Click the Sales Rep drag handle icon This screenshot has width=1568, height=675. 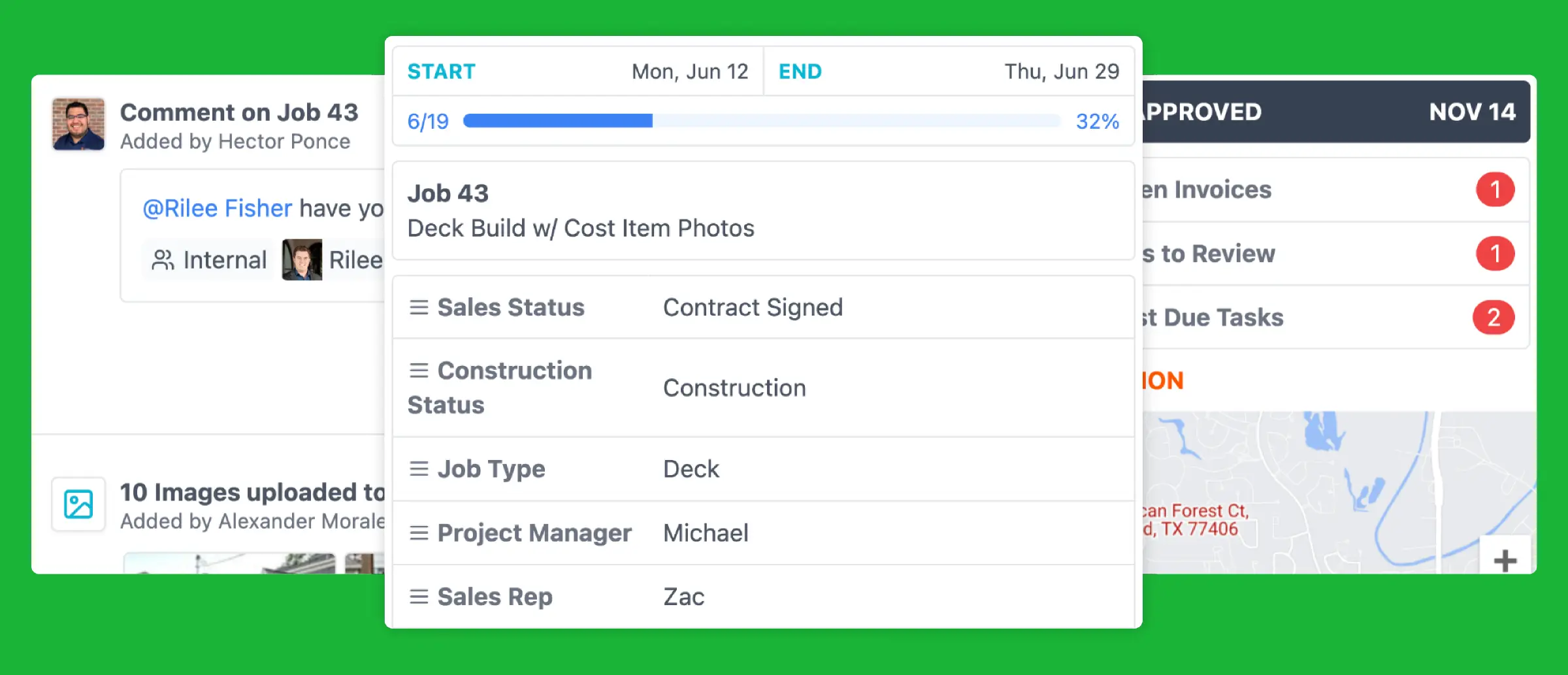click(x=419, y=597)
